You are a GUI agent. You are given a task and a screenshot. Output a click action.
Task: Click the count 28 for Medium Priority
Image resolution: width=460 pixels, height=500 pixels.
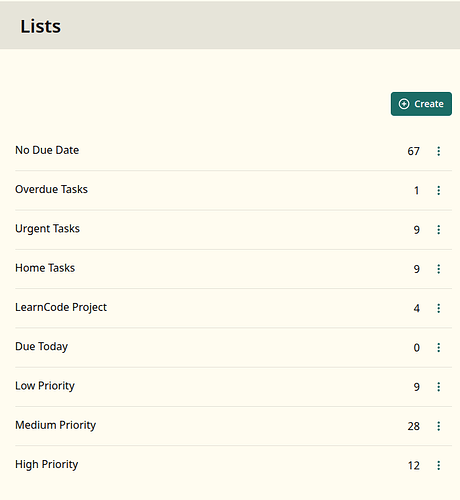pyautogui.click(x=413, y=426)
